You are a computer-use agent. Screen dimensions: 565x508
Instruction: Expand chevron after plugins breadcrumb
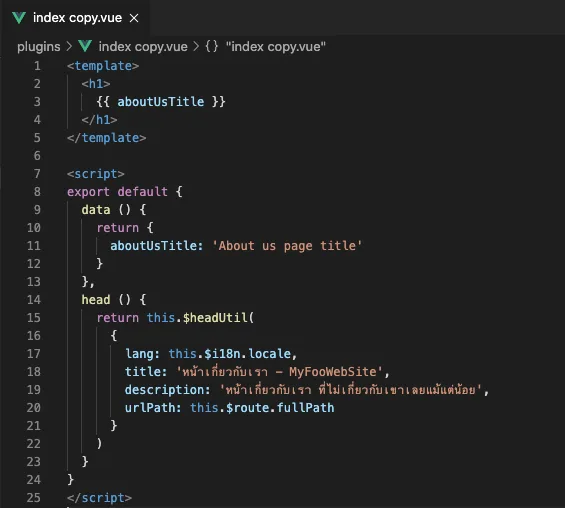pos(70,46)
